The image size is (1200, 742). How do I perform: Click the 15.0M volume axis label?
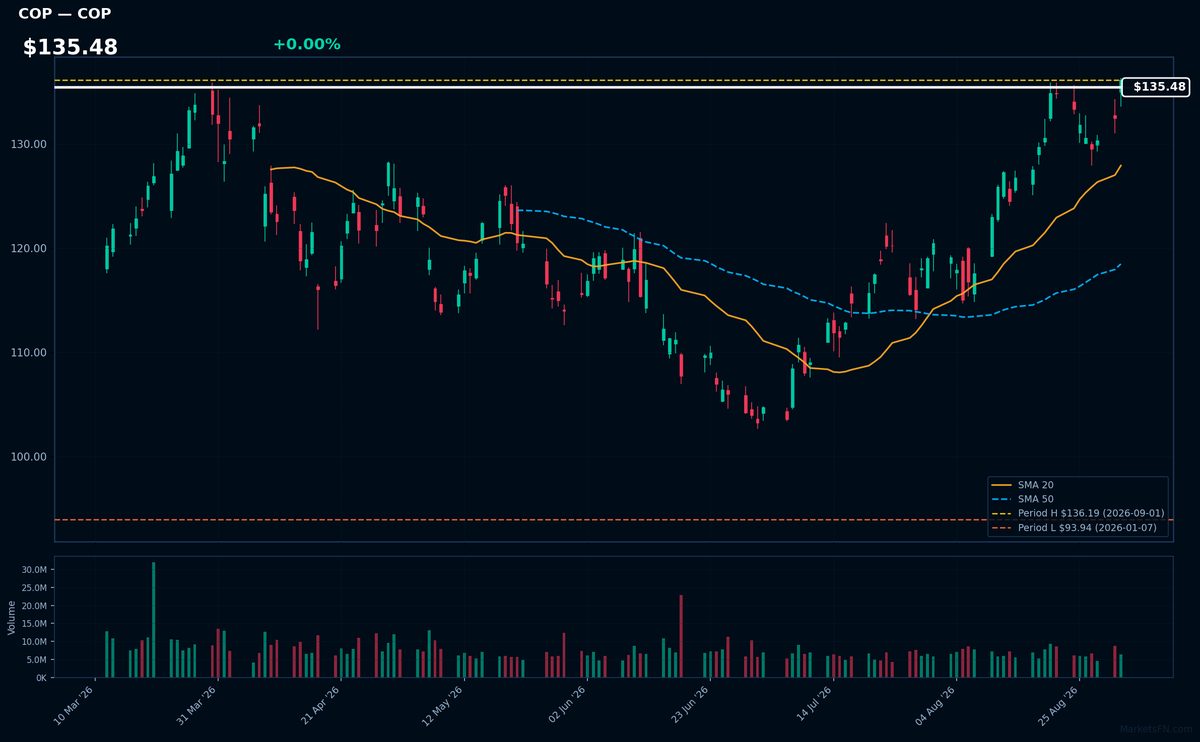35,624
